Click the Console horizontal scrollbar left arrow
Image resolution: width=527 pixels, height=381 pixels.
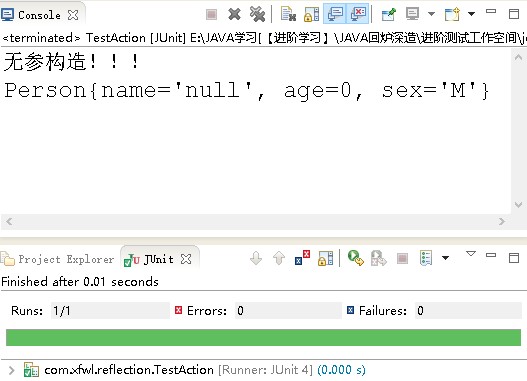(9, 221)
